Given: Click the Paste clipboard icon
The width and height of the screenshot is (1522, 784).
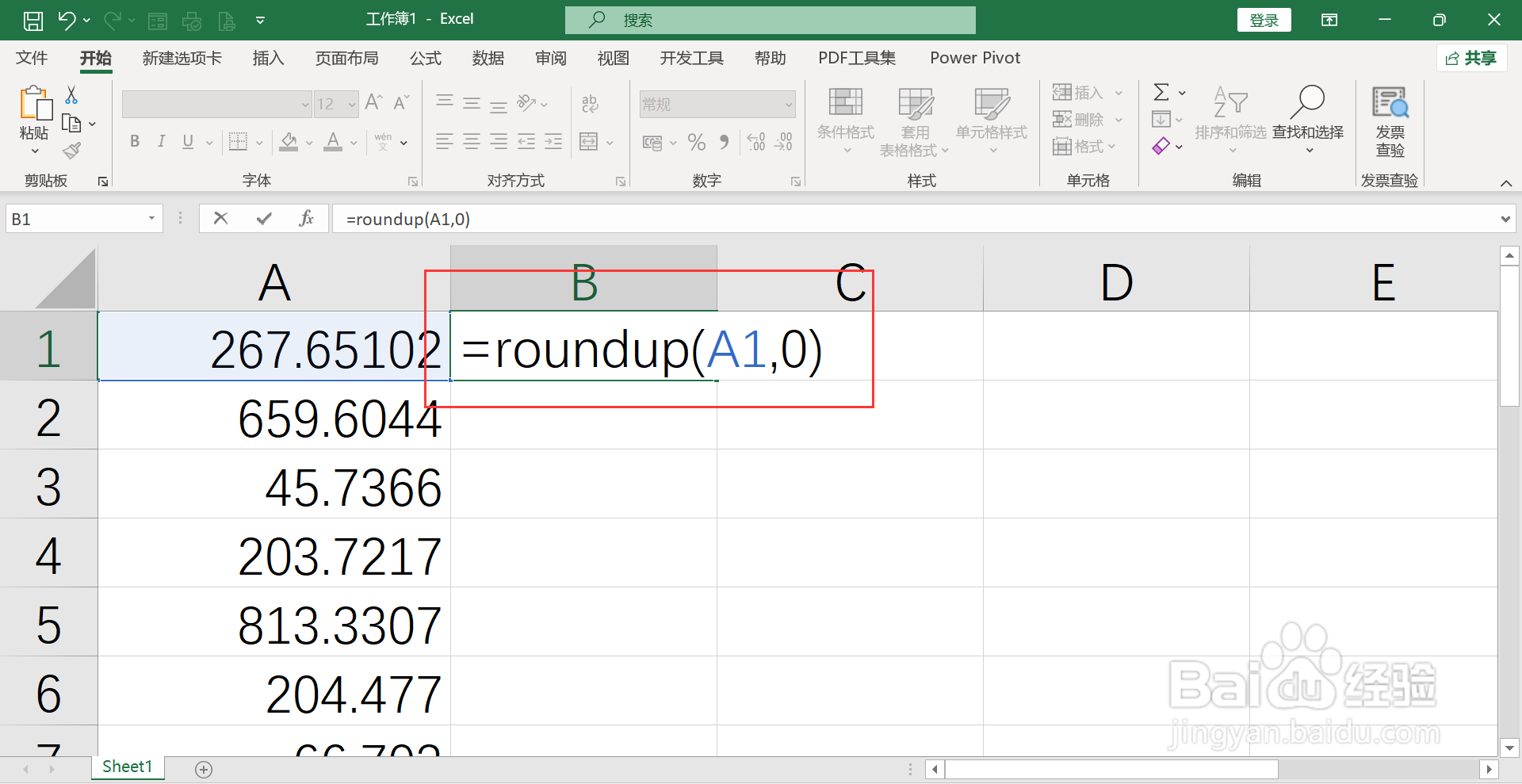Looking at the screenshot, I should click(x=35, y=103).
